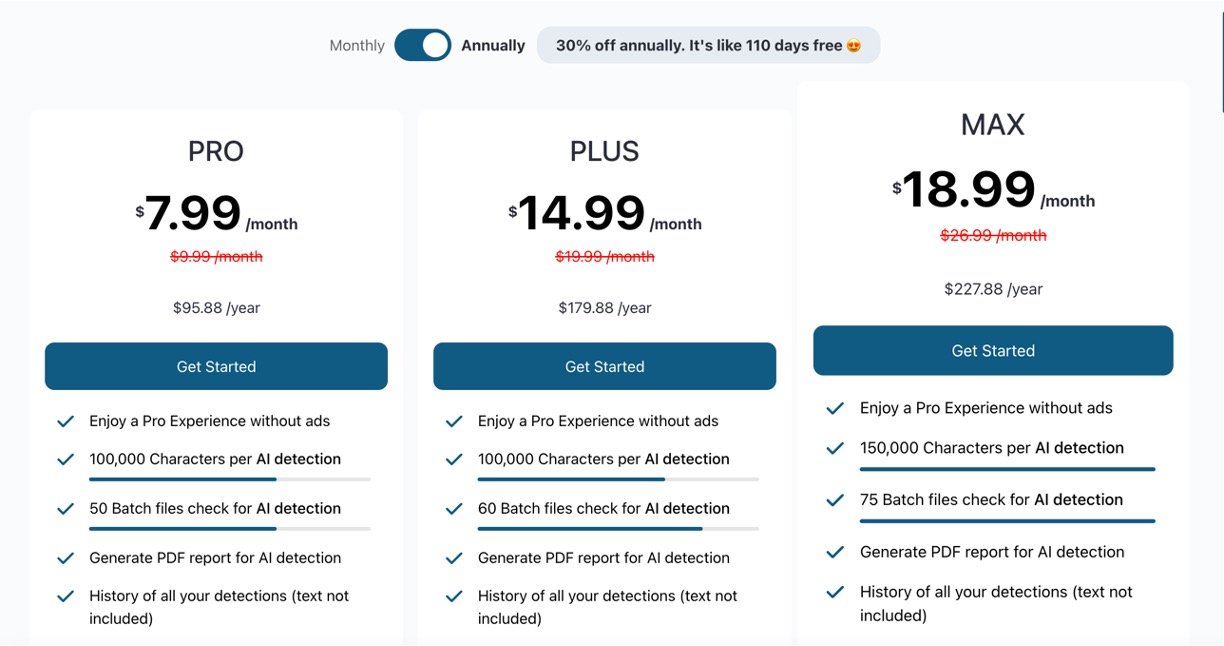Click Get Started under PRO plan

(216, 367)
